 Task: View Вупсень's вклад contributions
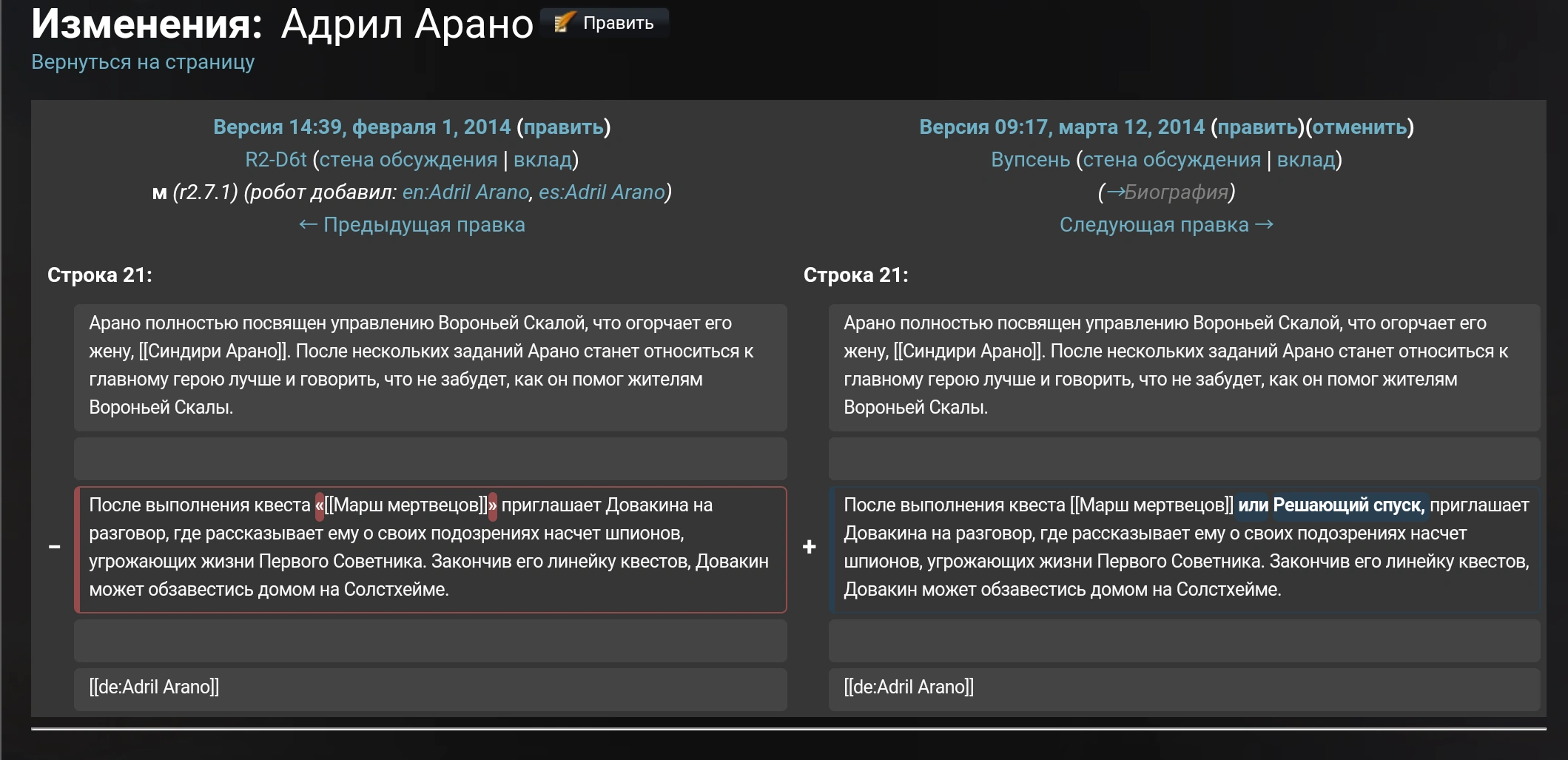[x=1306, y=160]
